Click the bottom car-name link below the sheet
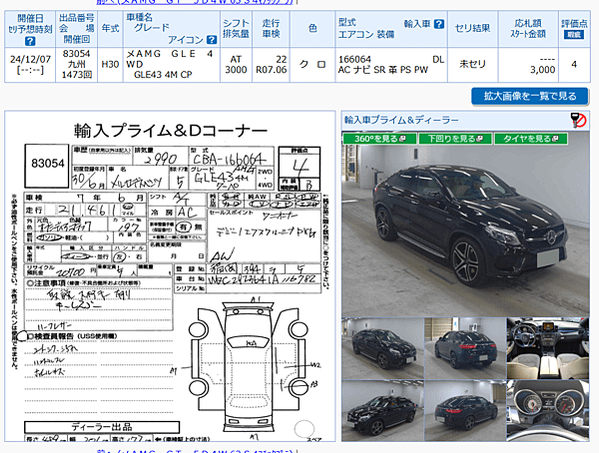Viewport: 599px width, 453px height. tap(195, 451)
